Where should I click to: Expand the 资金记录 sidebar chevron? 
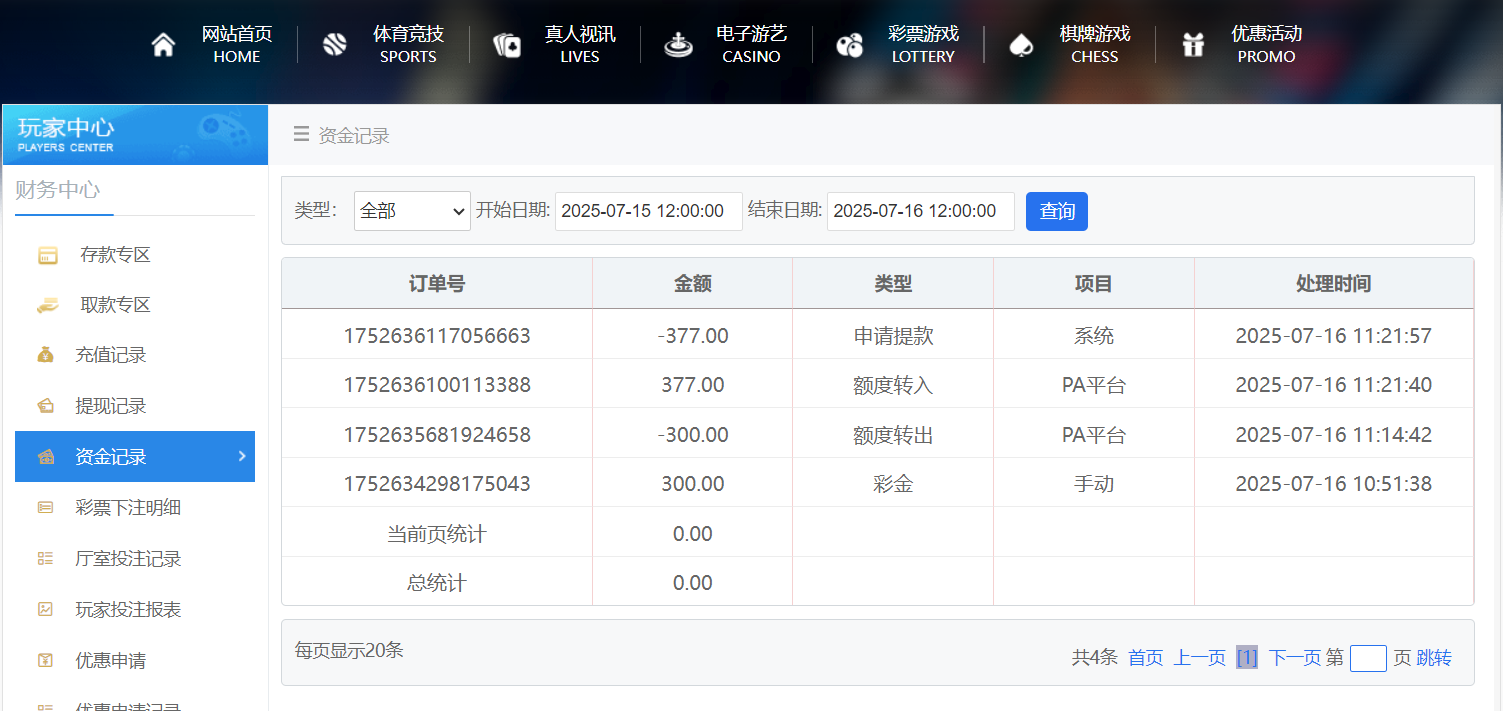coord(241,456)
